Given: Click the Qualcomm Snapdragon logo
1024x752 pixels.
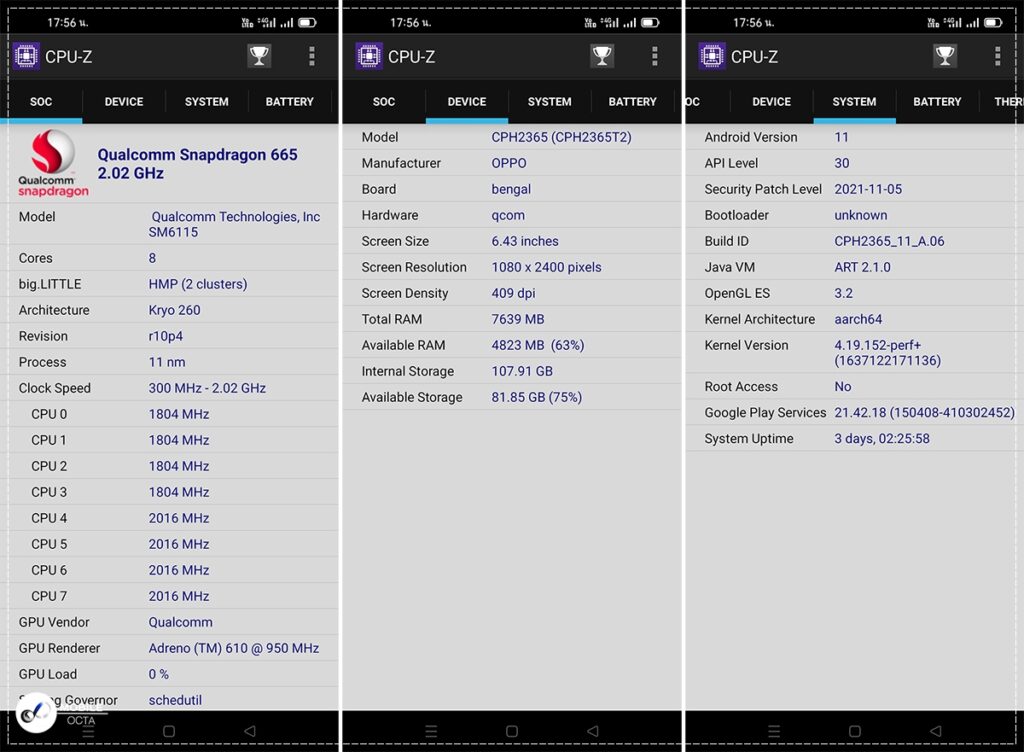Looking at the screenshot, I should (53, 163).
